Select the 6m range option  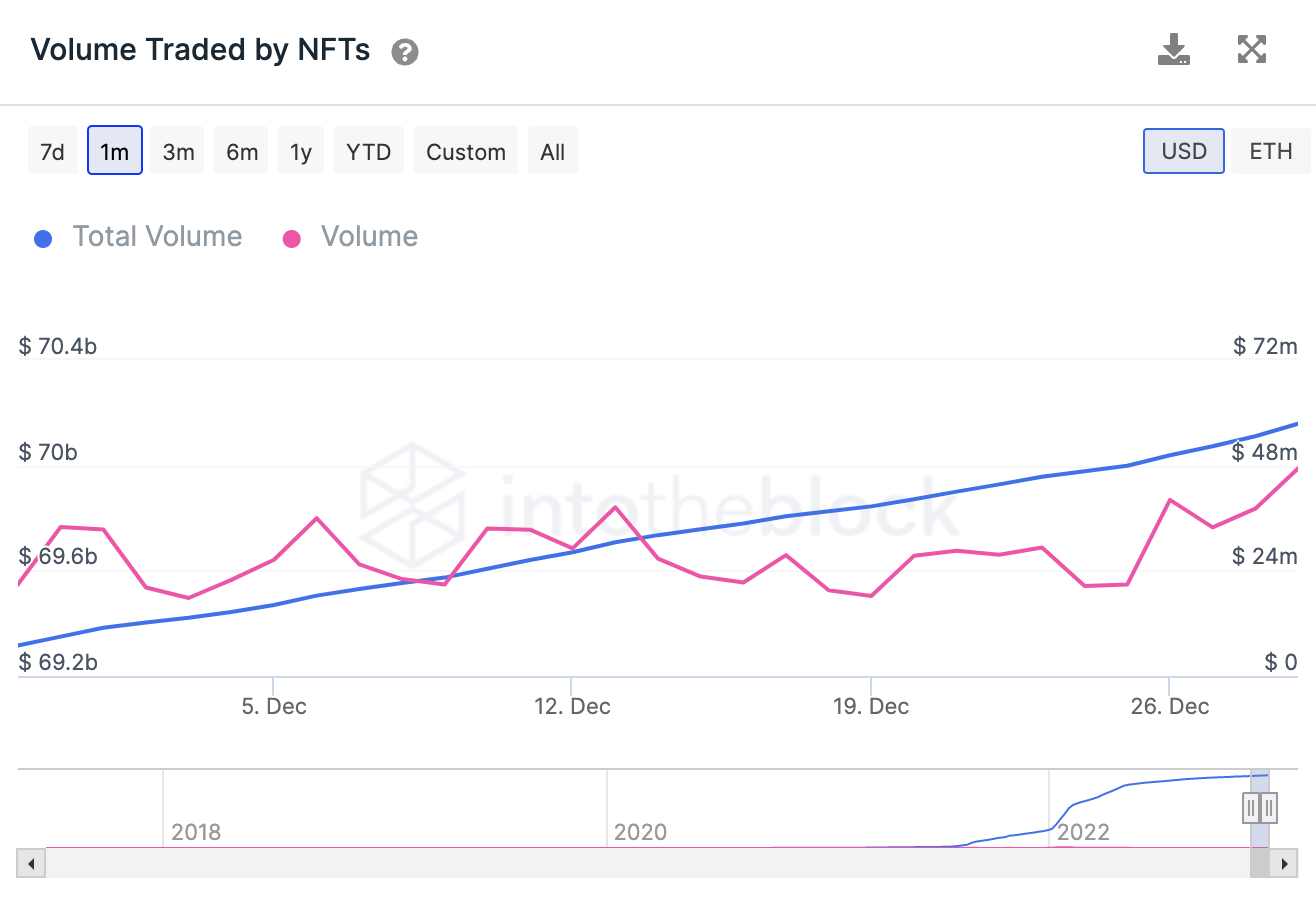point(240,150)
